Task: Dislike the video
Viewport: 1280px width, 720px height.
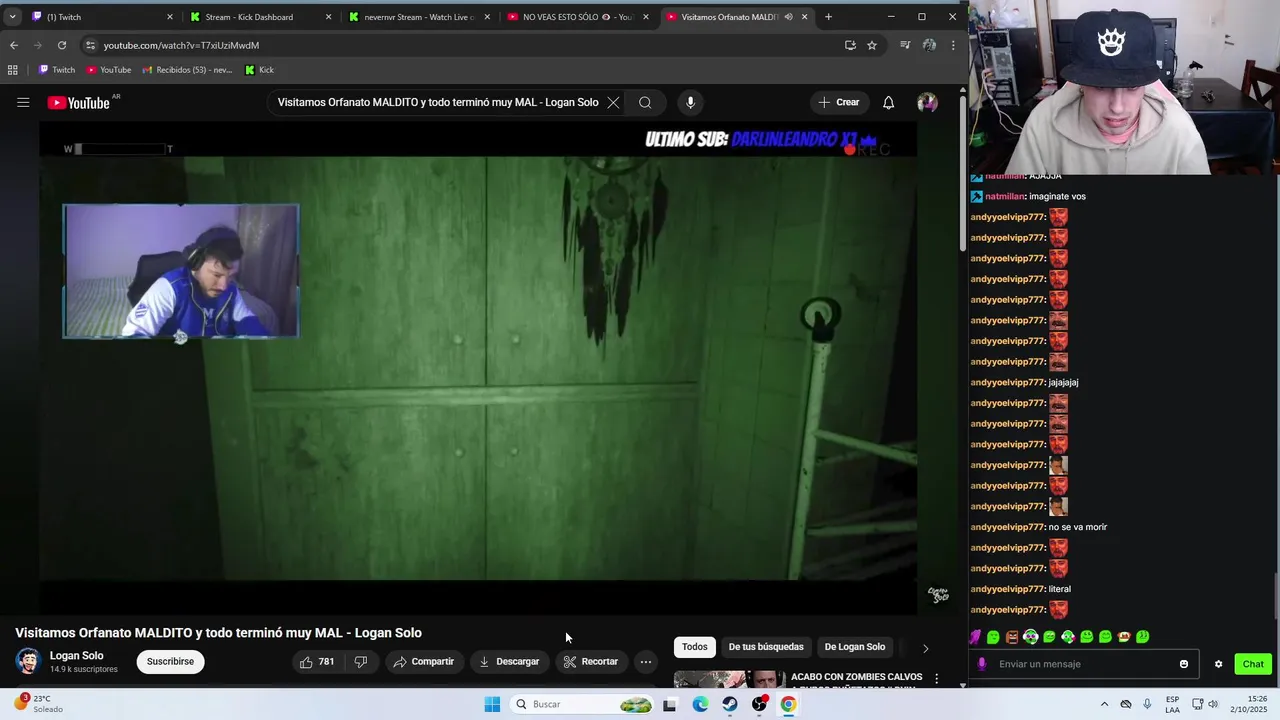Action: [361, 662]
